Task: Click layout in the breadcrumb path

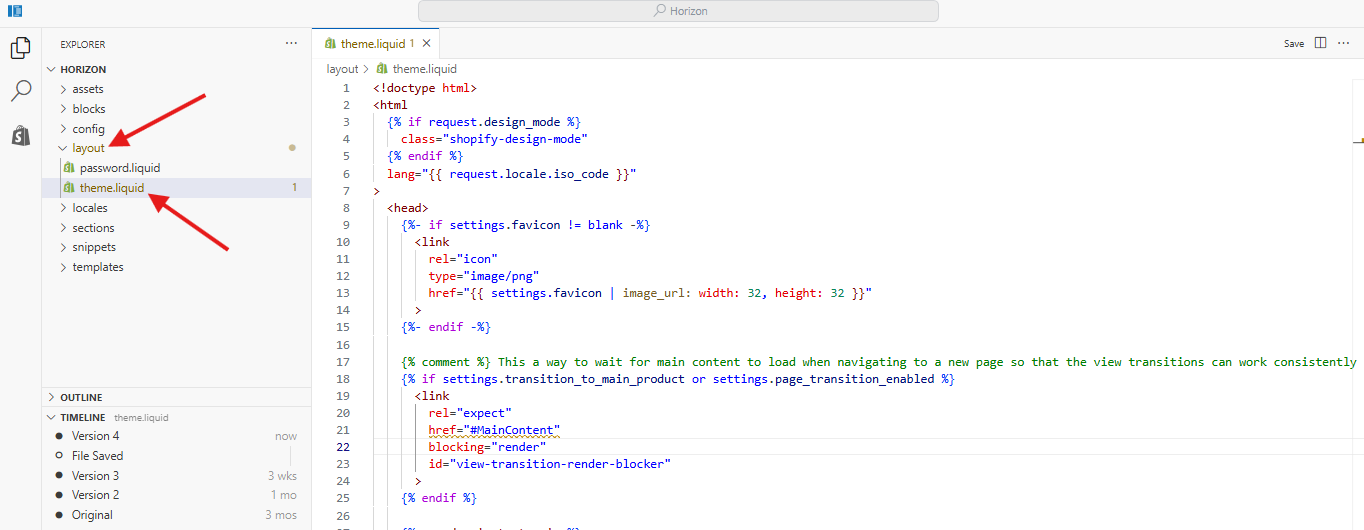Action: [x=342, y=69]
